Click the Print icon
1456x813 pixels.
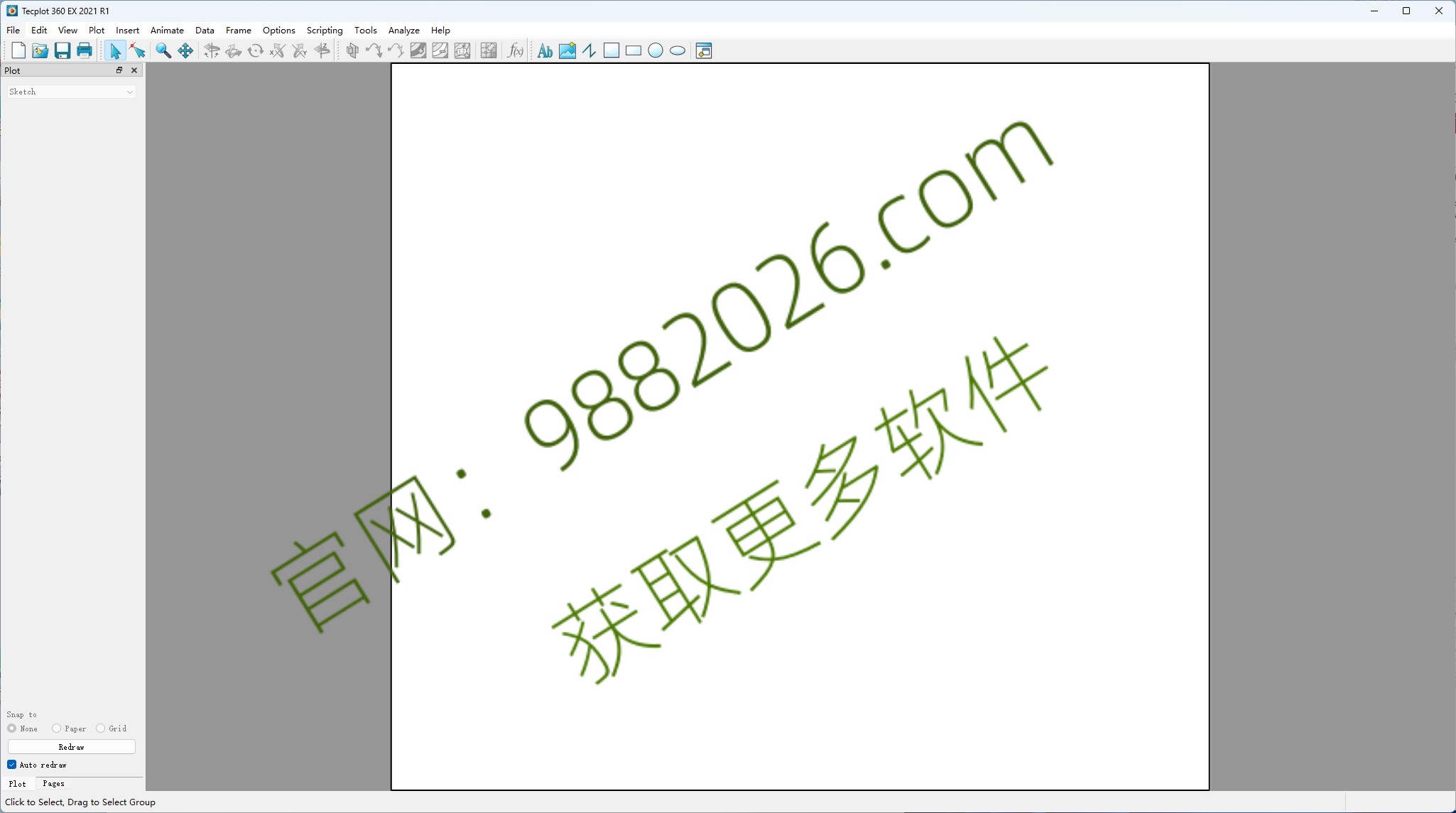(x=85, y=50)
